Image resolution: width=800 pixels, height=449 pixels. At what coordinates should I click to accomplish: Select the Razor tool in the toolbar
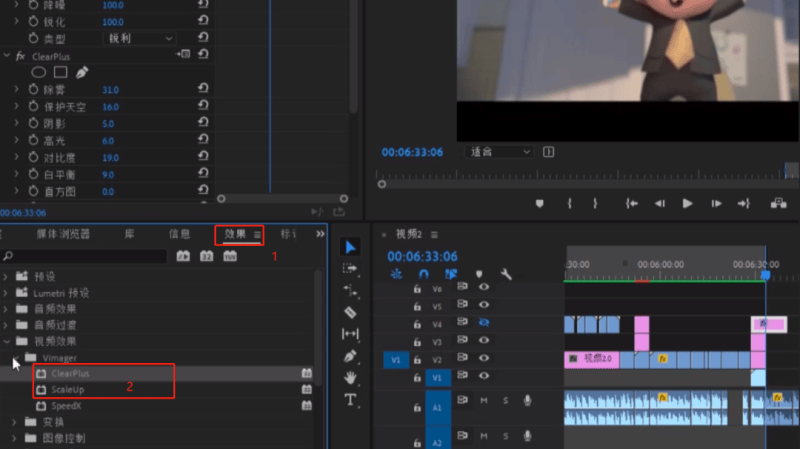[350, 312]
